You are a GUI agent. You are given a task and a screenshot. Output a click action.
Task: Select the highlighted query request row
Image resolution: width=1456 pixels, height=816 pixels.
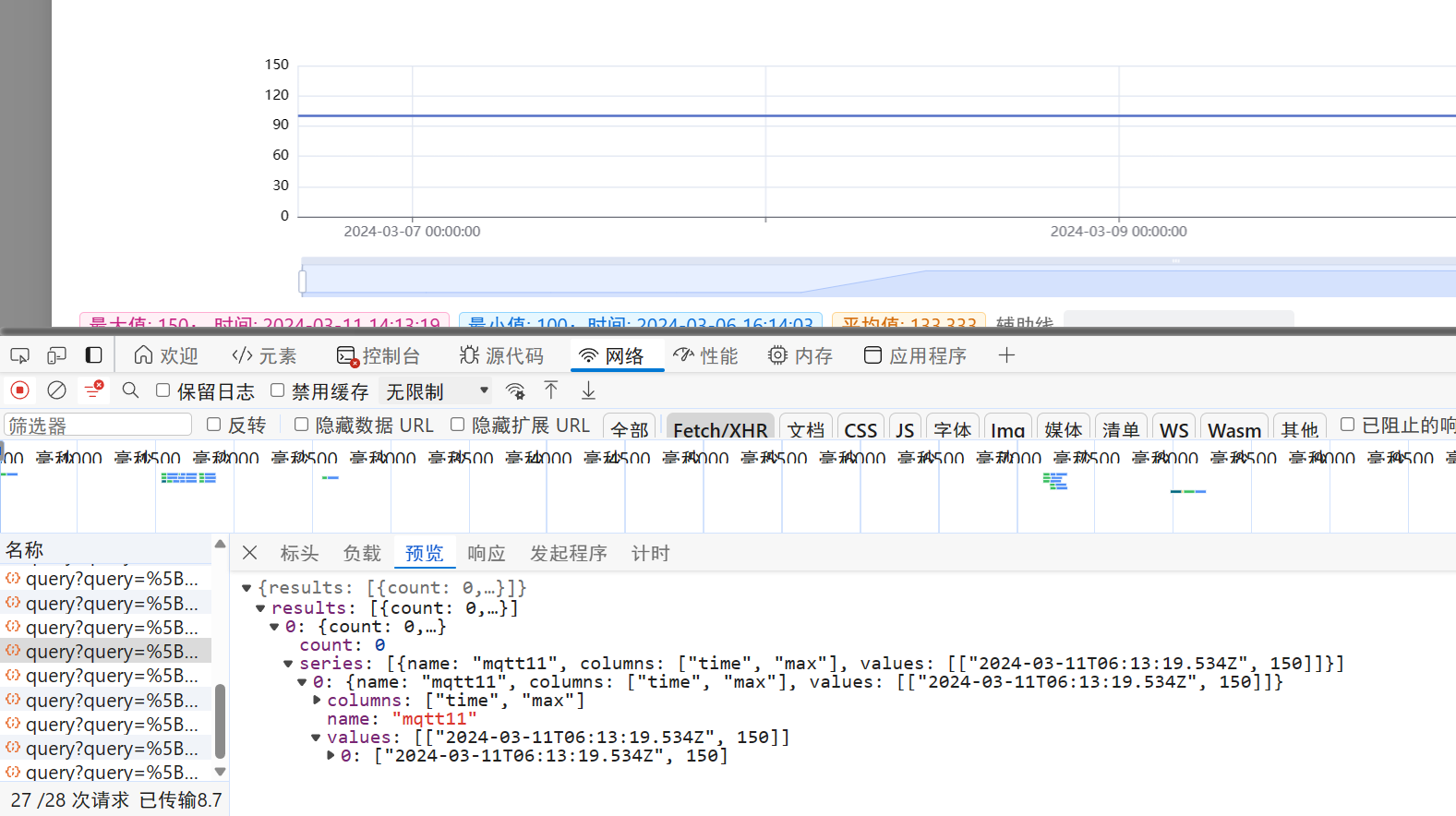click(106, 651)
